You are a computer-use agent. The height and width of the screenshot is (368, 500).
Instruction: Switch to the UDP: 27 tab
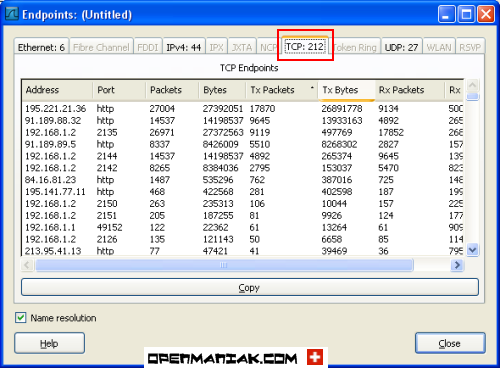tap(401, 47)
